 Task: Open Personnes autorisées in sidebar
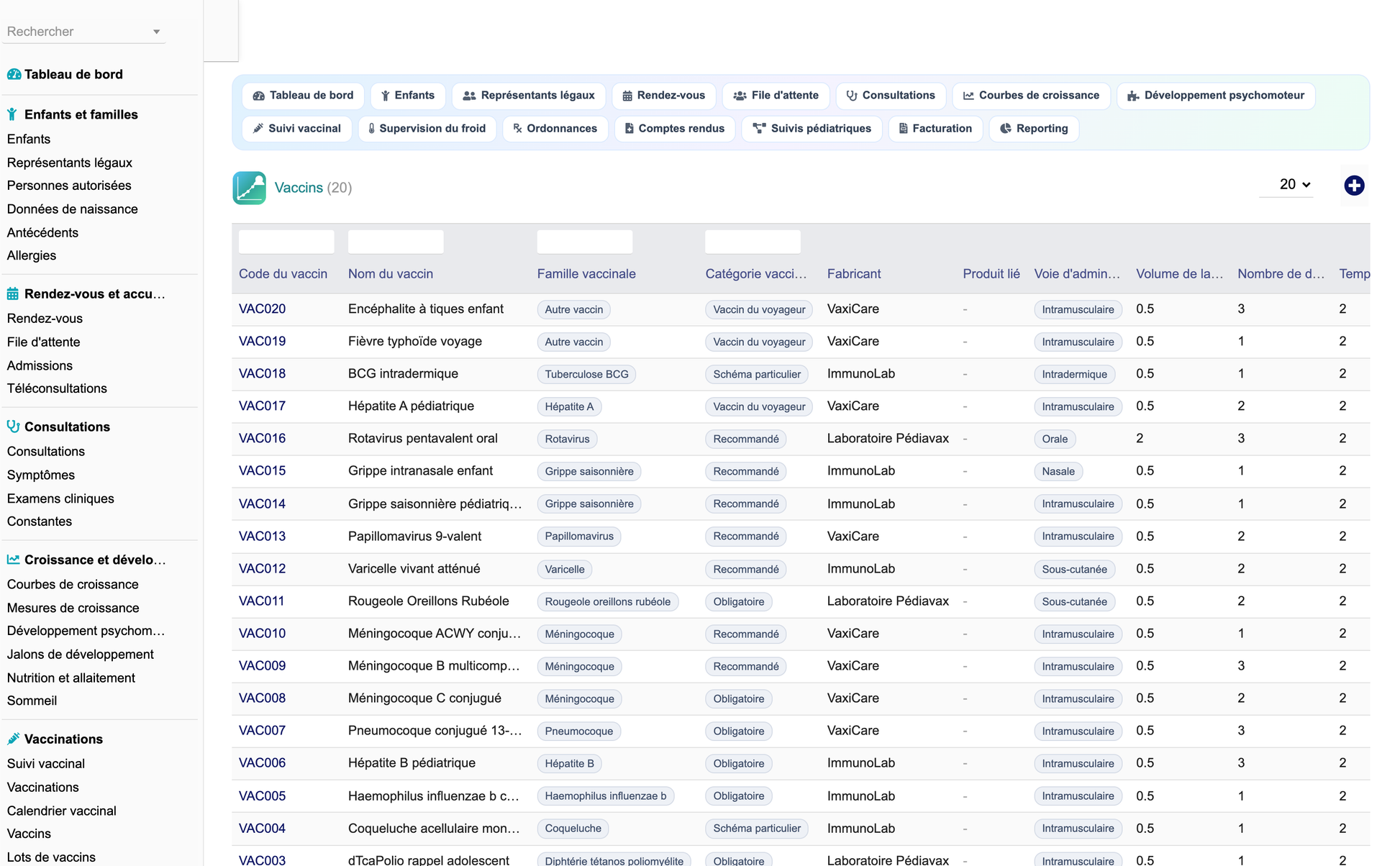69,186
